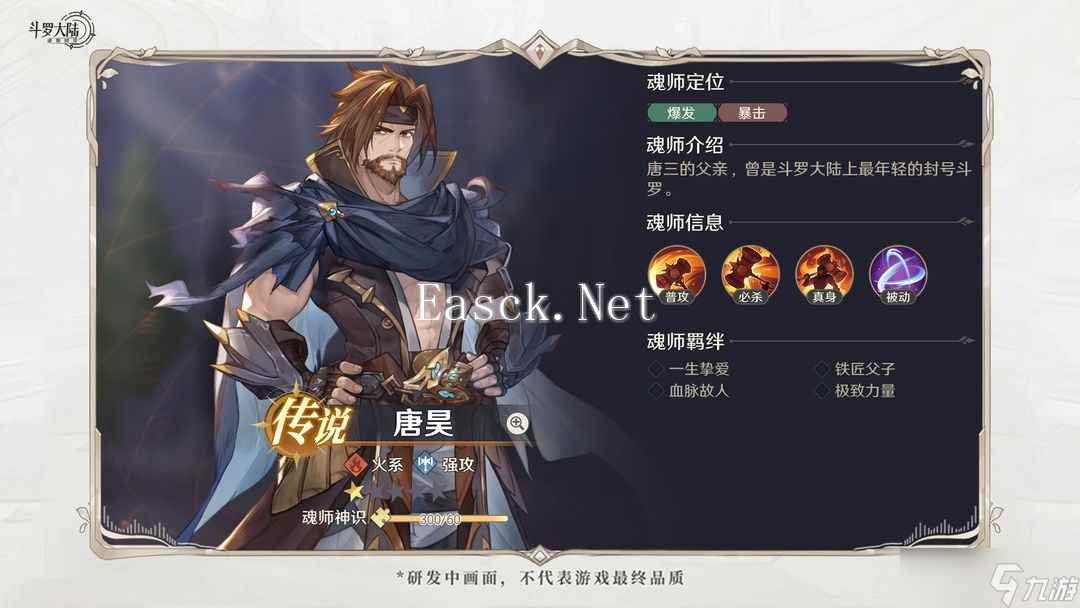Toggle the 血脉故人 bond diamond
This screenshot has height=608, width=1080.
[656, 391]
